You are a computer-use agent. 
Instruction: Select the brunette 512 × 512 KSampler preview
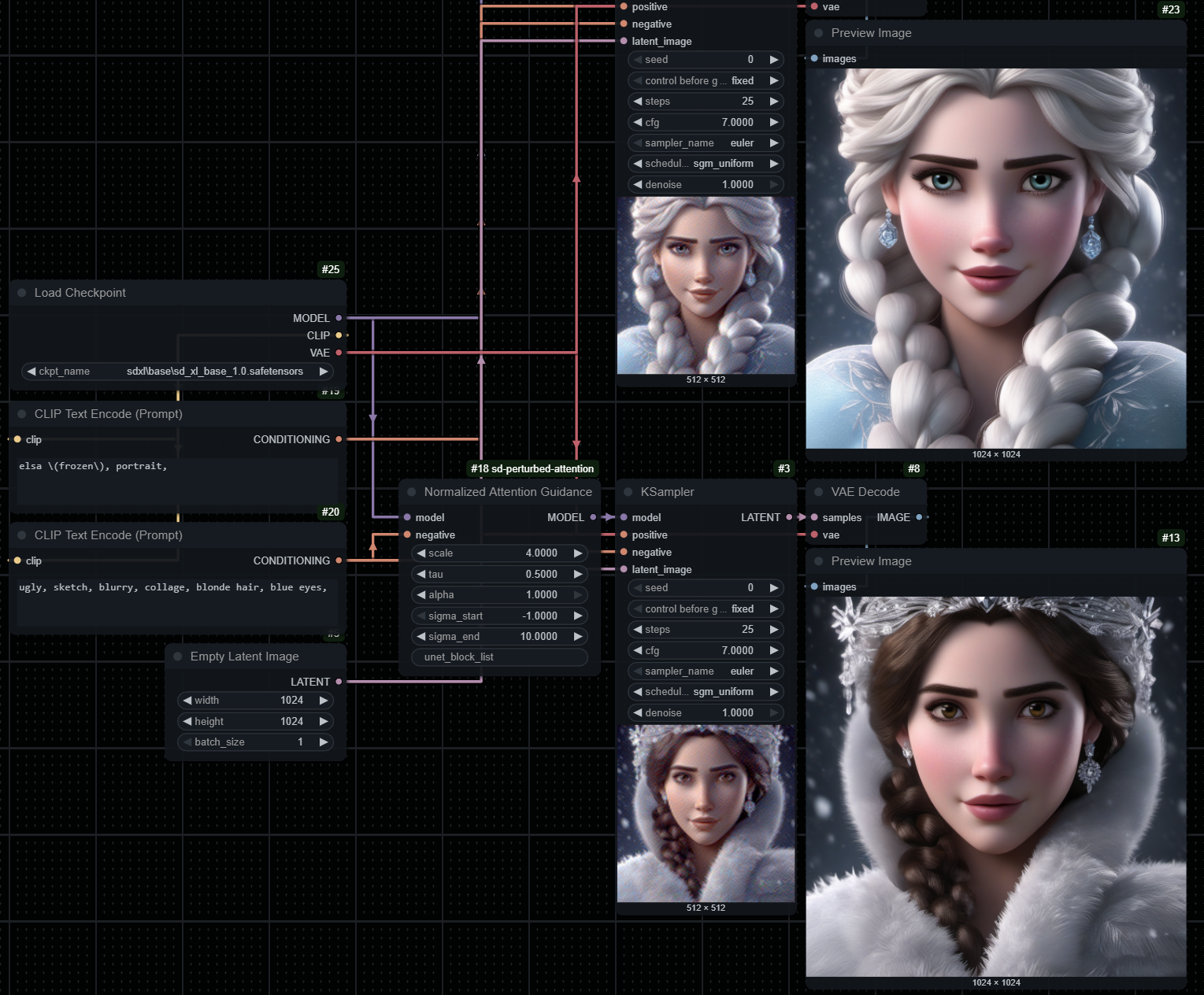(706, 813)
